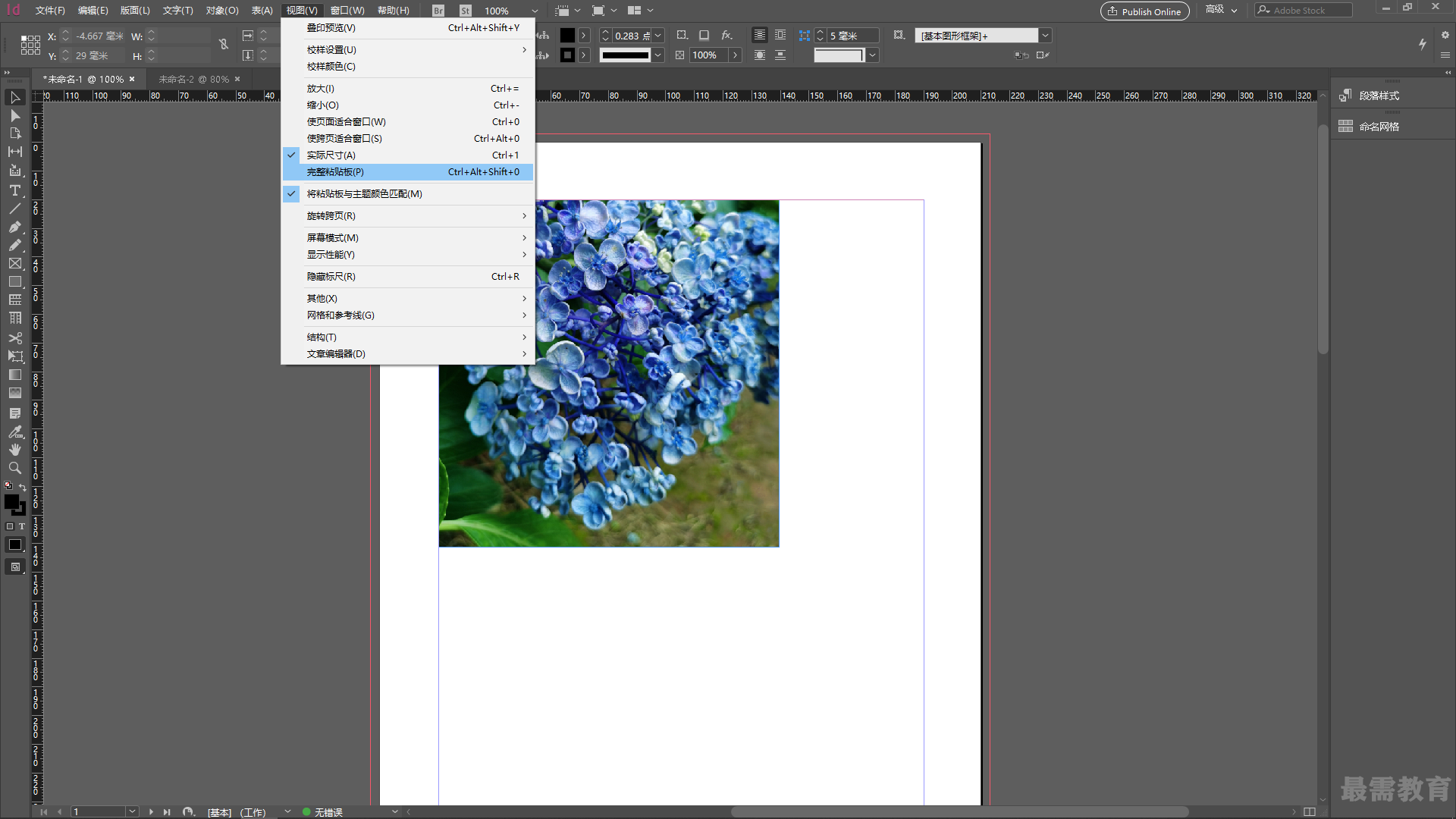
Task: Toggle formatting affects container button
Action: click(10, 526)
